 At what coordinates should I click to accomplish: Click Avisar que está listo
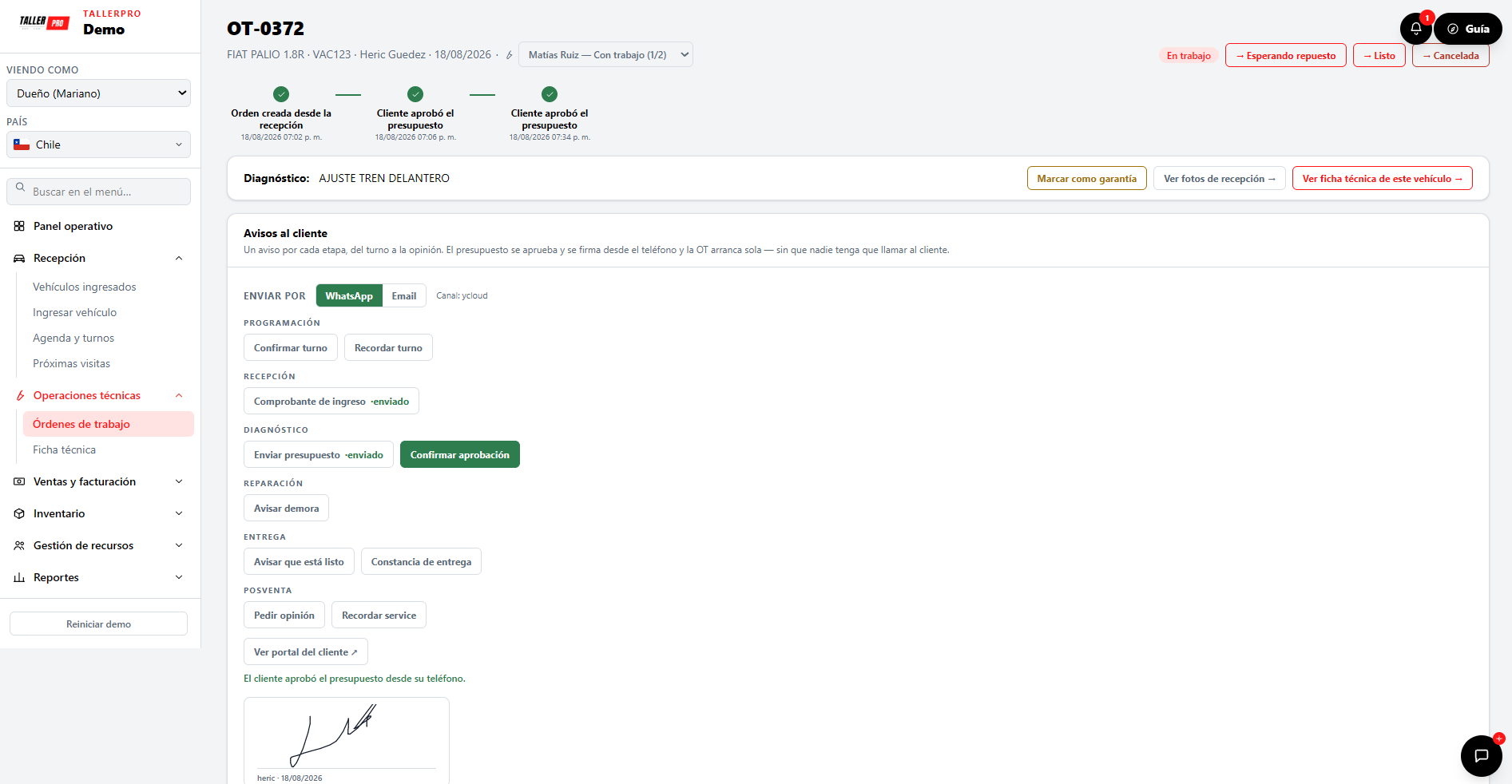(299, 561)
